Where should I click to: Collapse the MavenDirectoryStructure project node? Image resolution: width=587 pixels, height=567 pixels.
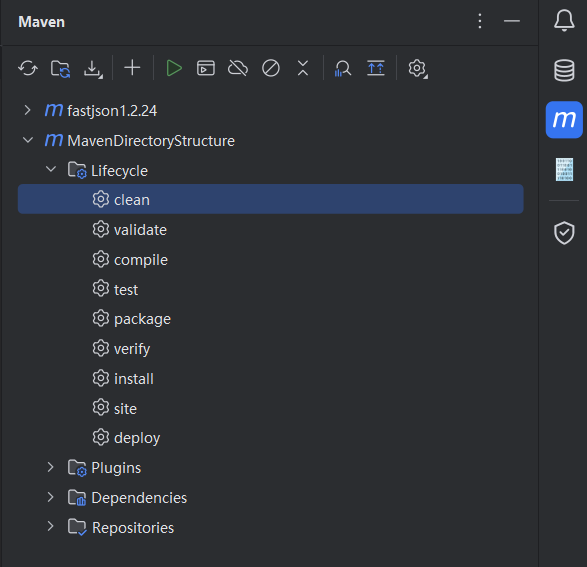pyautogui.click(x=28, y=140)
